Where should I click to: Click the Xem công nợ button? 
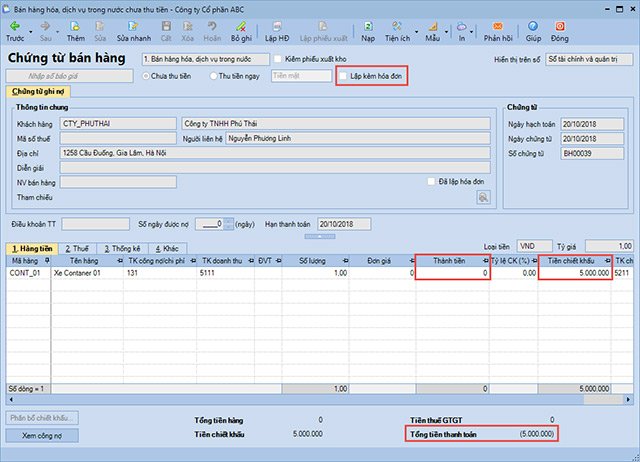pos(43,436)
